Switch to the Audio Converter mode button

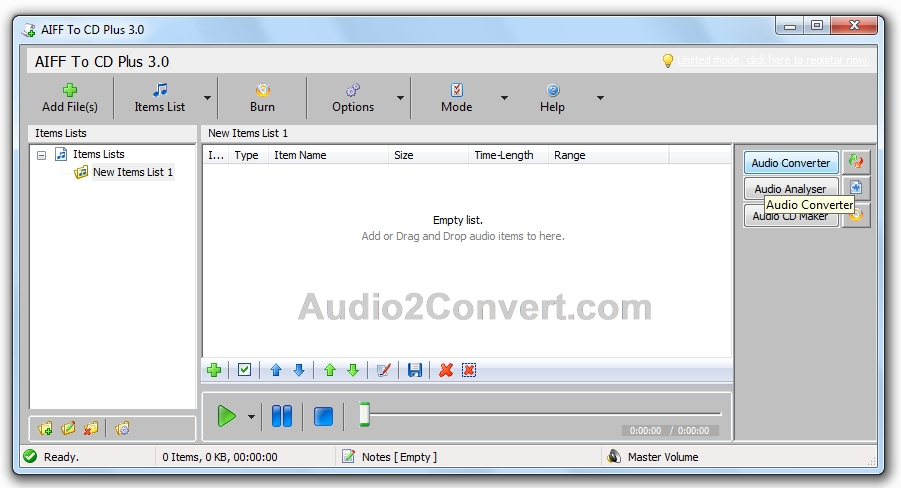coord(791,163)
